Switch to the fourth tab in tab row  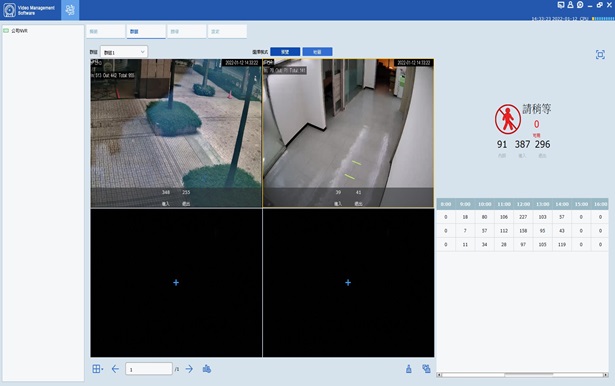(x=227, y=31)
